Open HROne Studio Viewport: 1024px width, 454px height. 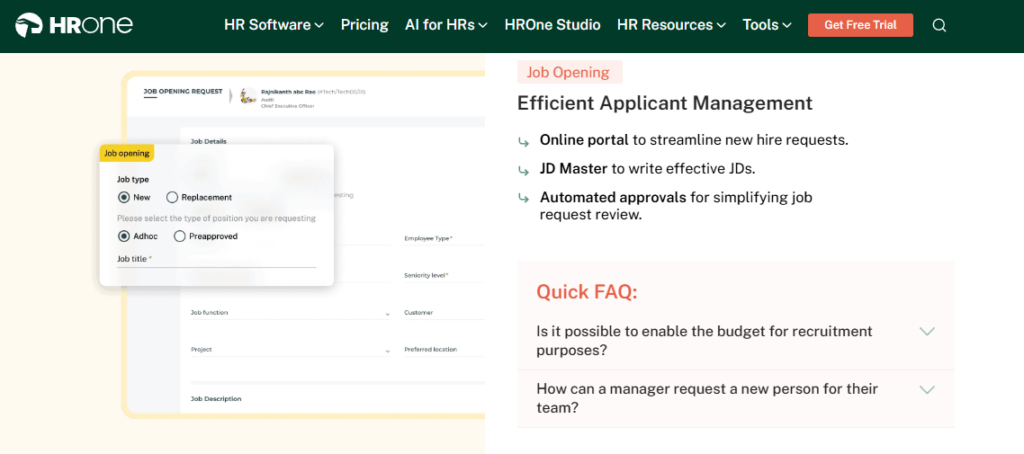[x=552, y=25]
